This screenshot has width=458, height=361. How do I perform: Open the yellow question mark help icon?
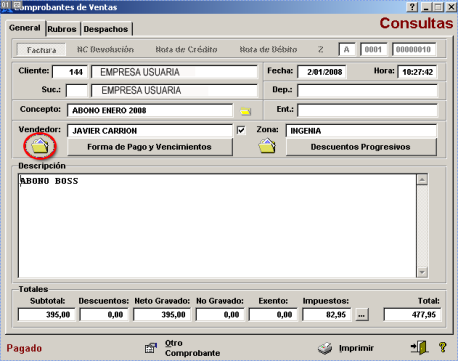point(443,348)
